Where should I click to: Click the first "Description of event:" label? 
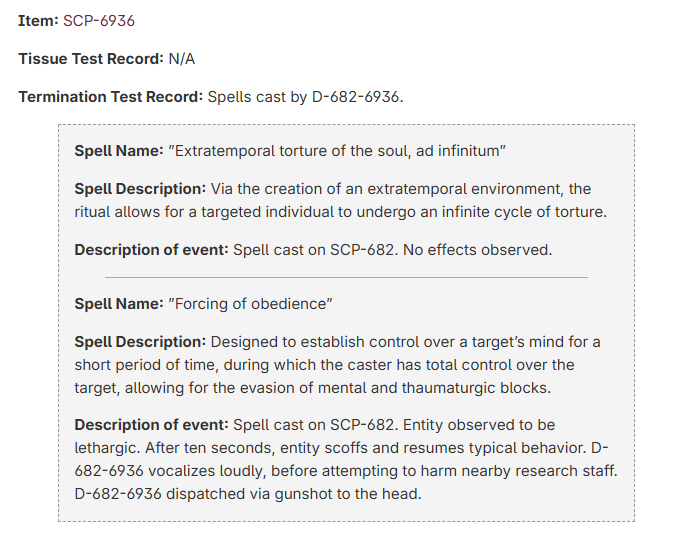151,249
